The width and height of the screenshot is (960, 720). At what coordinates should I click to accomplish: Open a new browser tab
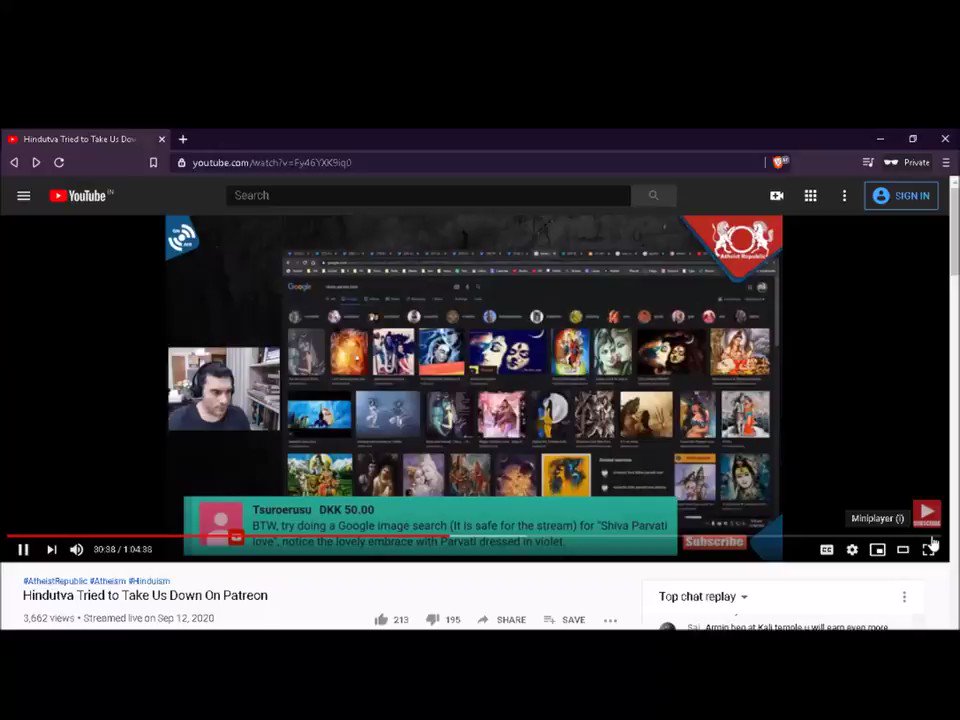coord(182,139)
